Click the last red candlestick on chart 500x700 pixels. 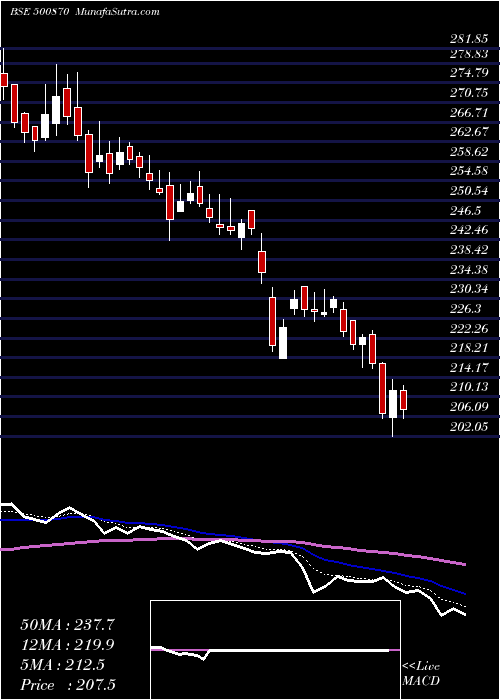[x=404, y=402]
